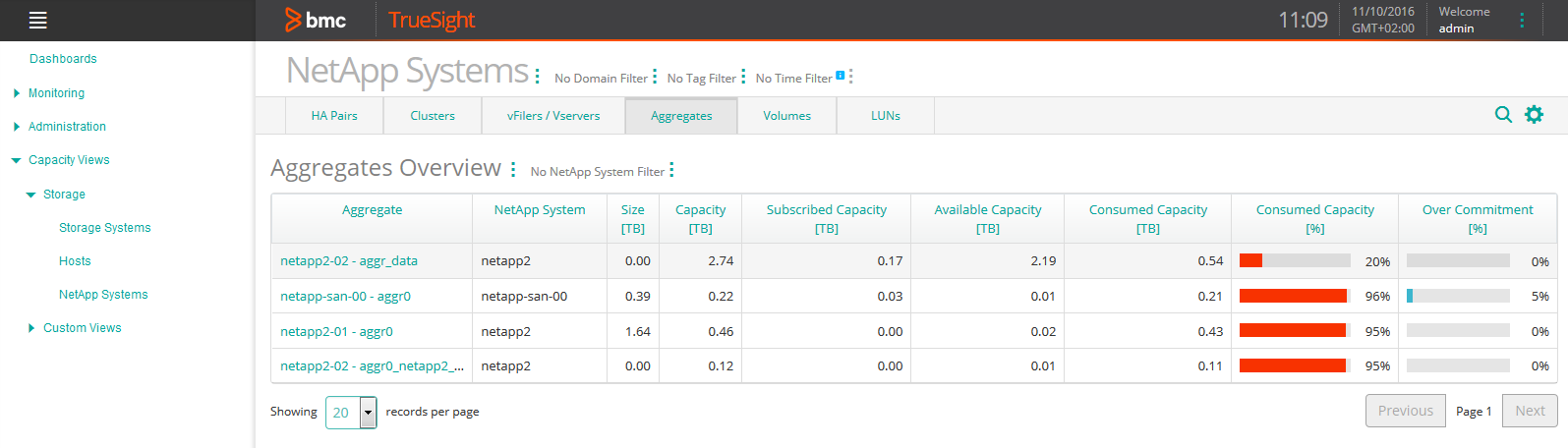Viewport: 1568px width, 448px height.
Task: Click the No Time Filter label
Action: [x=793, y=79]
